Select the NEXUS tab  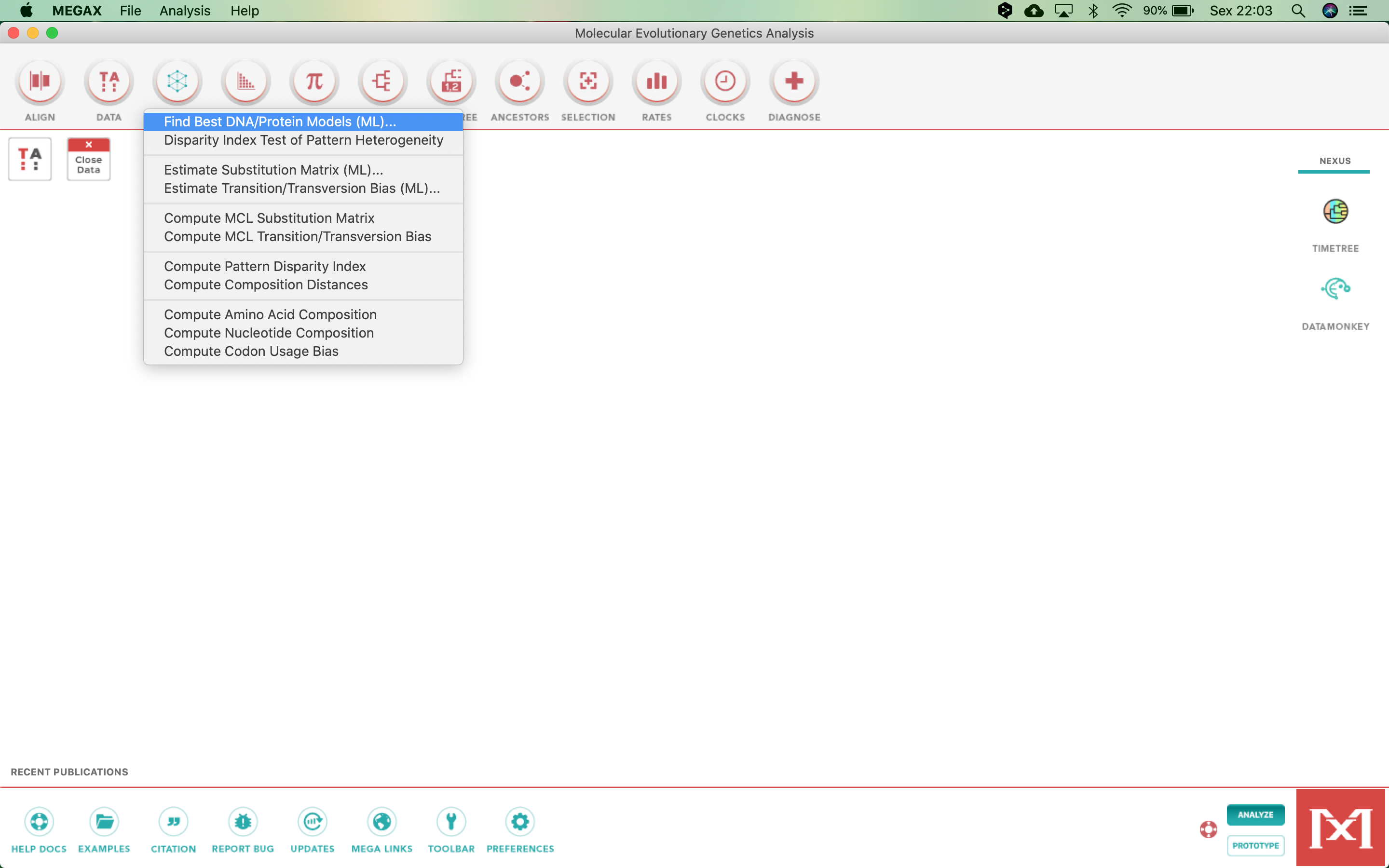(x=1335, y=162)
